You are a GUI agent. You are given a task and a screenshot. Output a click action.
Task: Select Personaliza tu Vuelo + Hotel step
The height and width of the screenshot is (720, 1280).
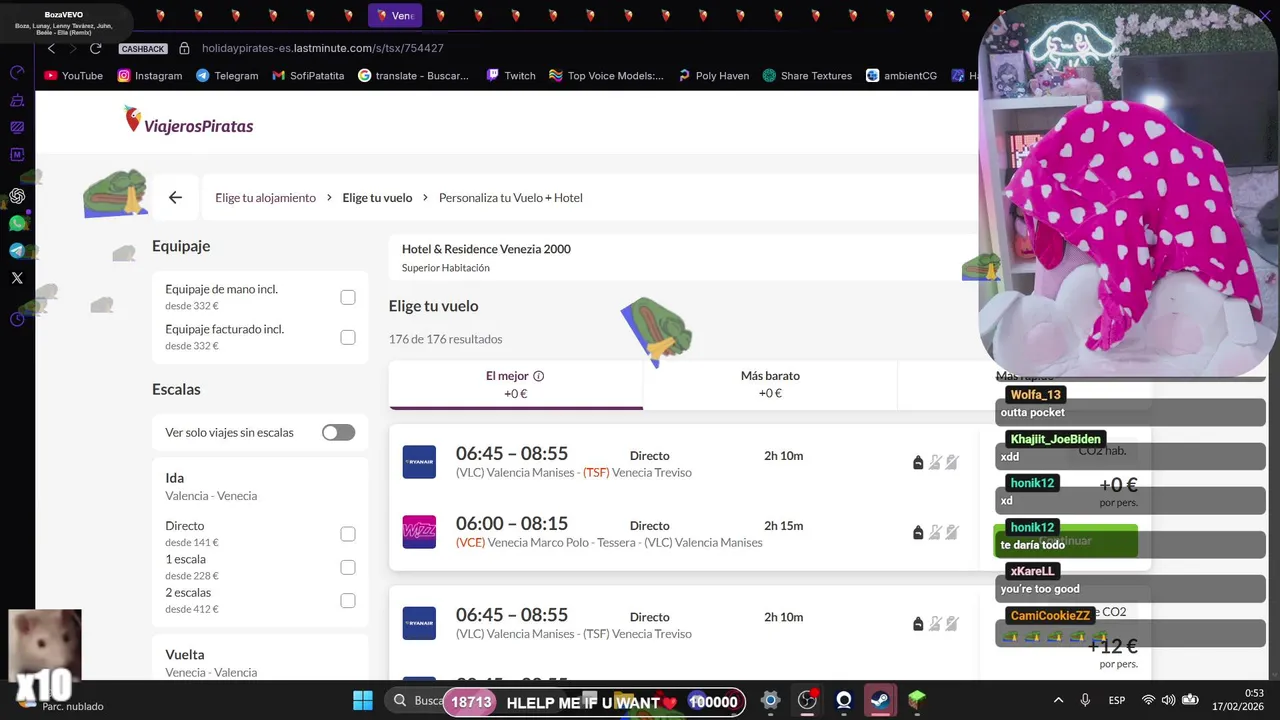pyautogui.click(x=511, y=198)
